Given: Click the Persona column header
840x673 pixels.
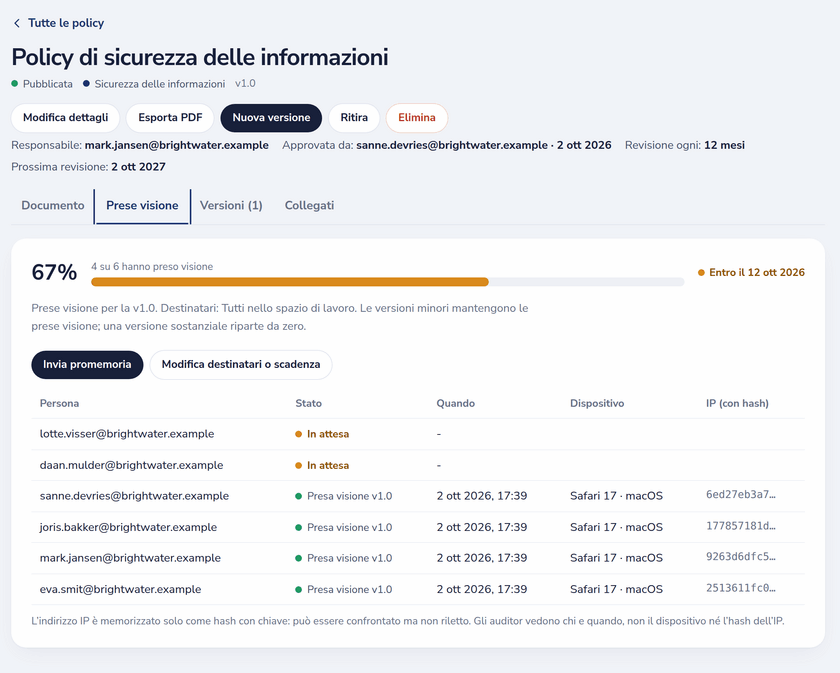Looking at the screenshot, I should click(x=59, y=403).
